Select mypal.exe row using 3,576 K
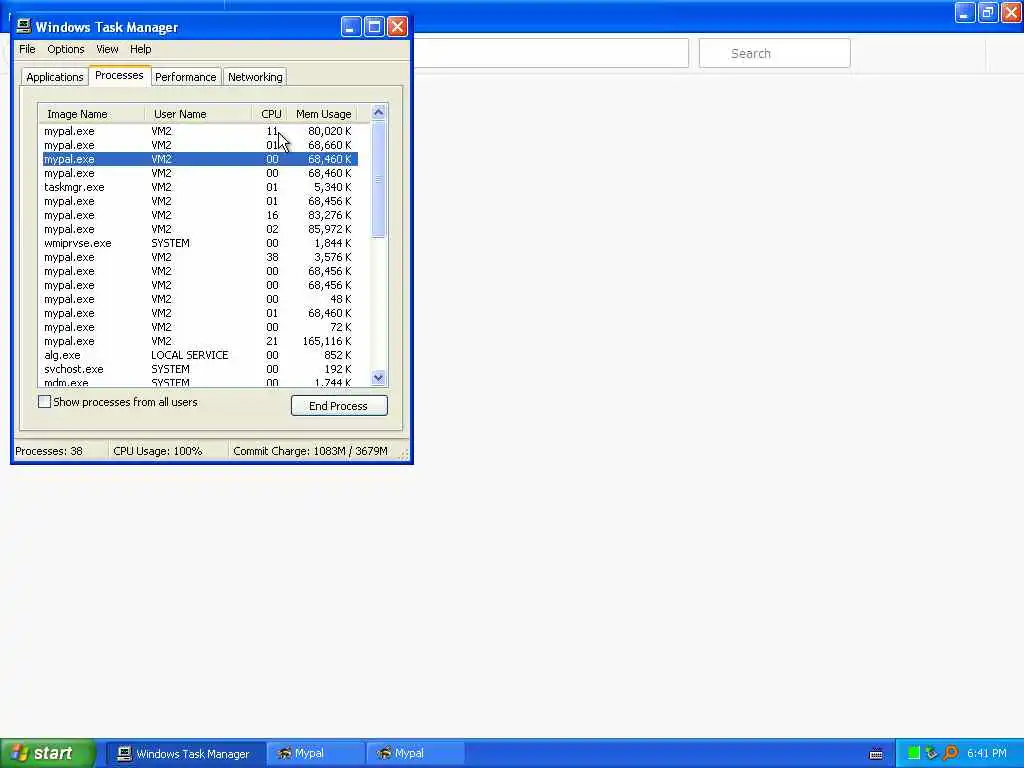This screenshot has width=1024, height=768. [200, 257]
